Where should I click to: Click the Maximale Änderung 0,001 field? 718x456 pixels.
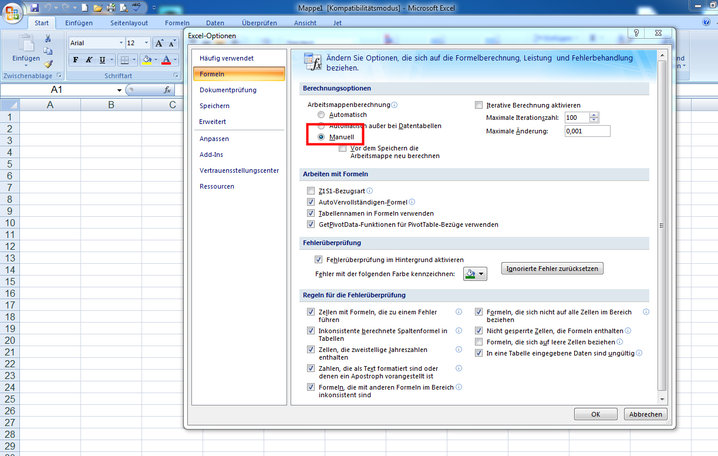(x=587, y=131)
